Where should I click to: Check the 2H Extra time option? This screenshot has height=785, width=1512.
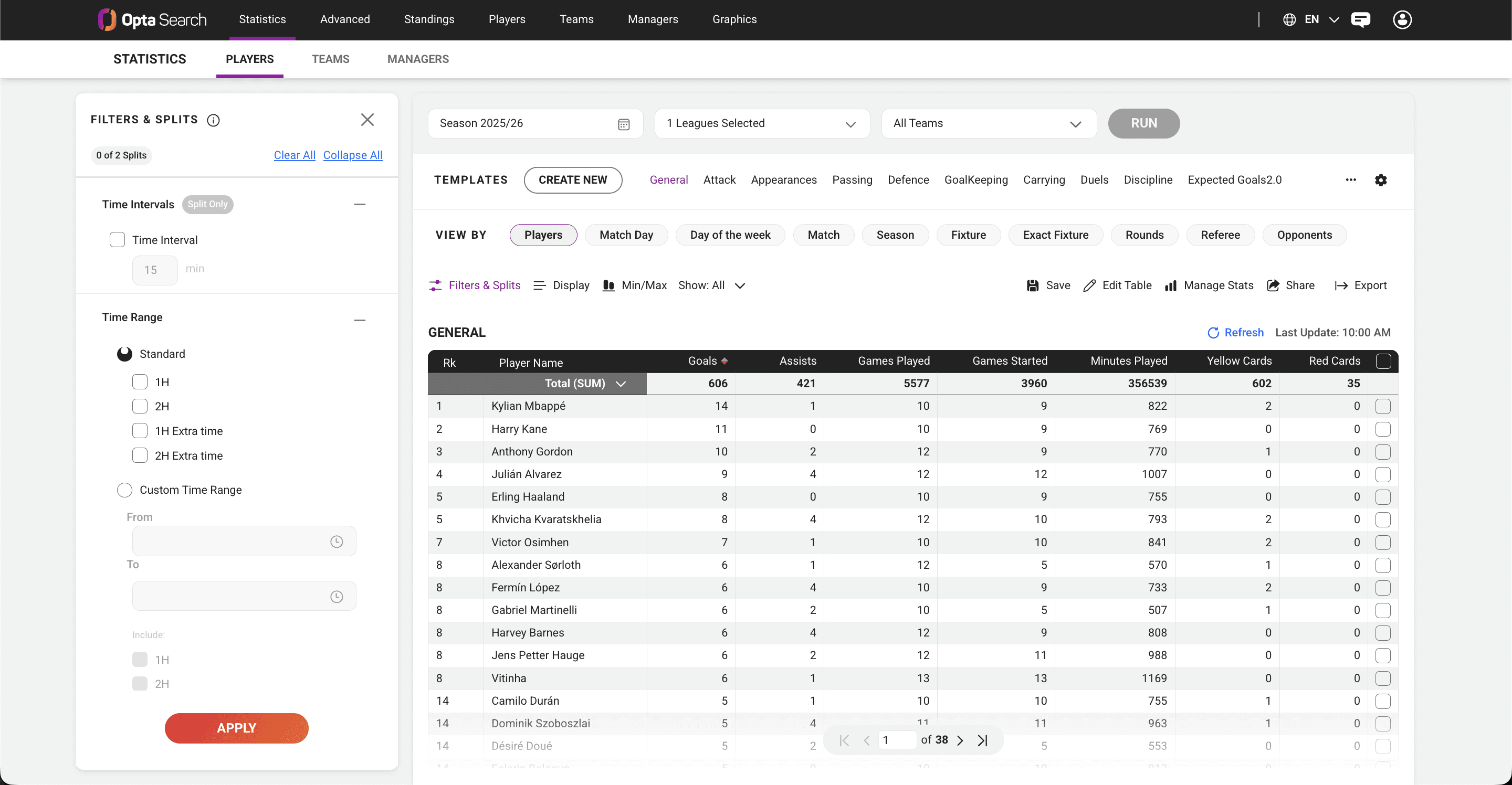[140, 455]
